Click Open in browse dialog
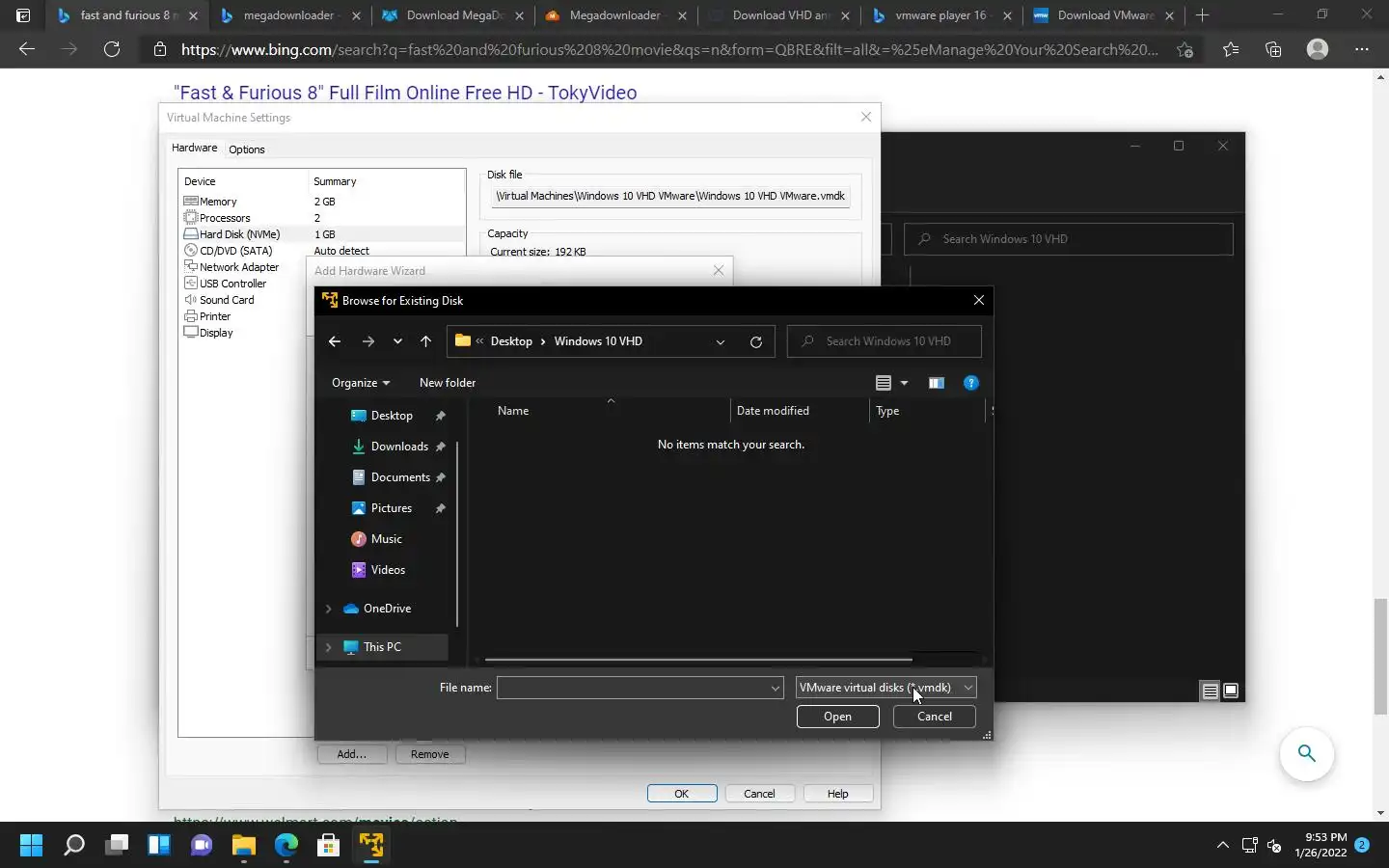This screenshot has width=1389, height=868. (x=837, y=717)
